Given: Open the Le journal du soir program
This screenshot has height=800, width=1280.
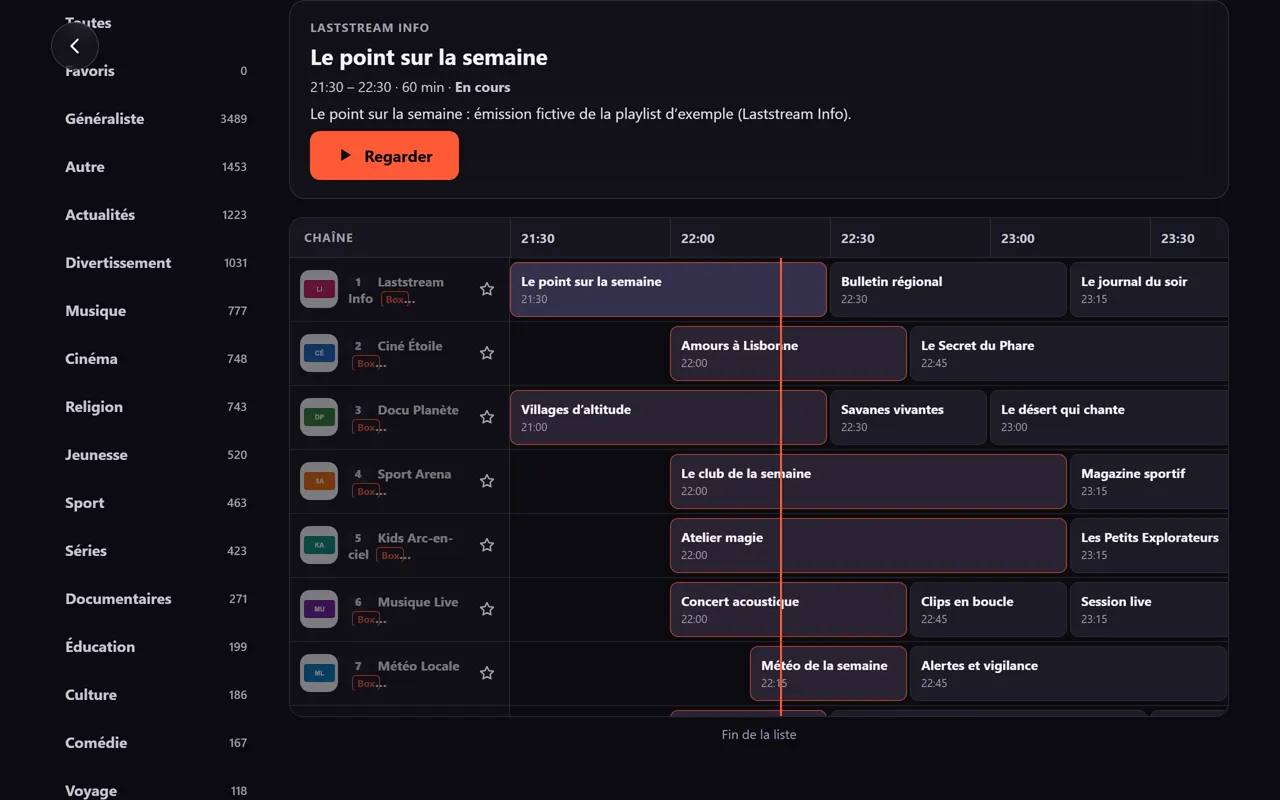Looking at the screenshot, I should (1149, 290).
